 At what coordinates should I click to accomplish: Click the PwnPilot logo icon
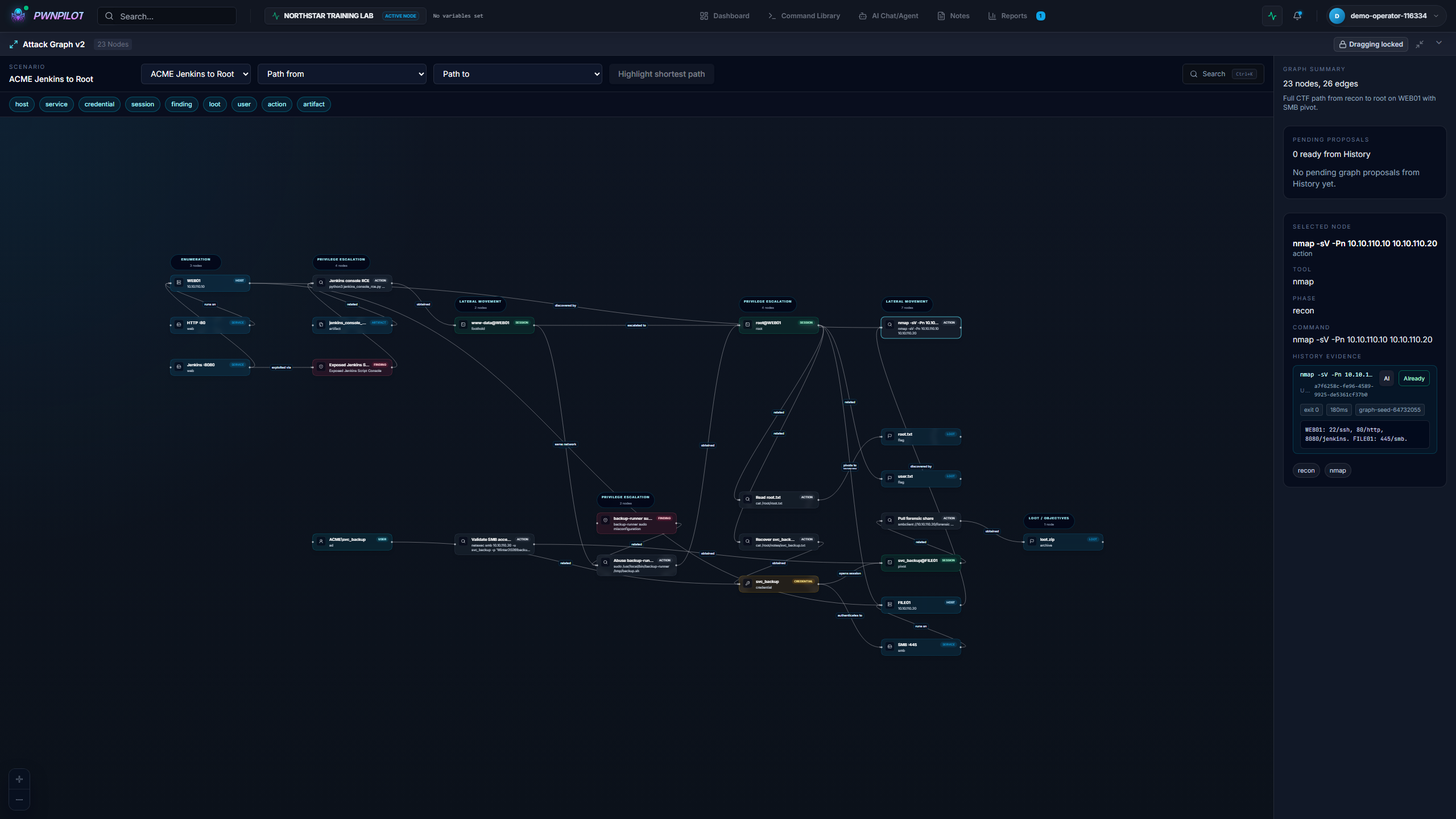tap(19, 15)
